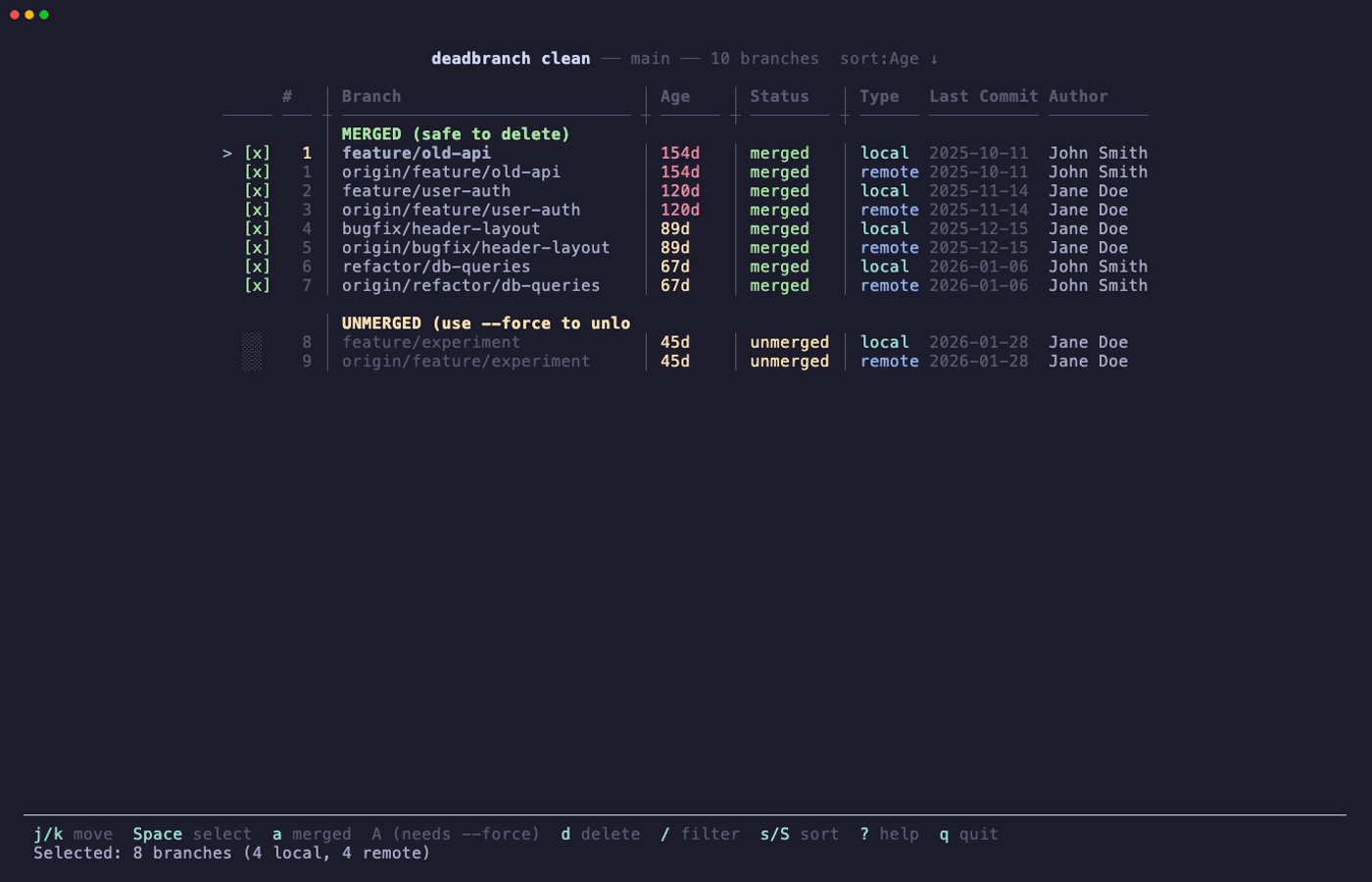1372x882 pixels.
Task: Click the sort:Age indicator
Action: (x=889, y=59)
